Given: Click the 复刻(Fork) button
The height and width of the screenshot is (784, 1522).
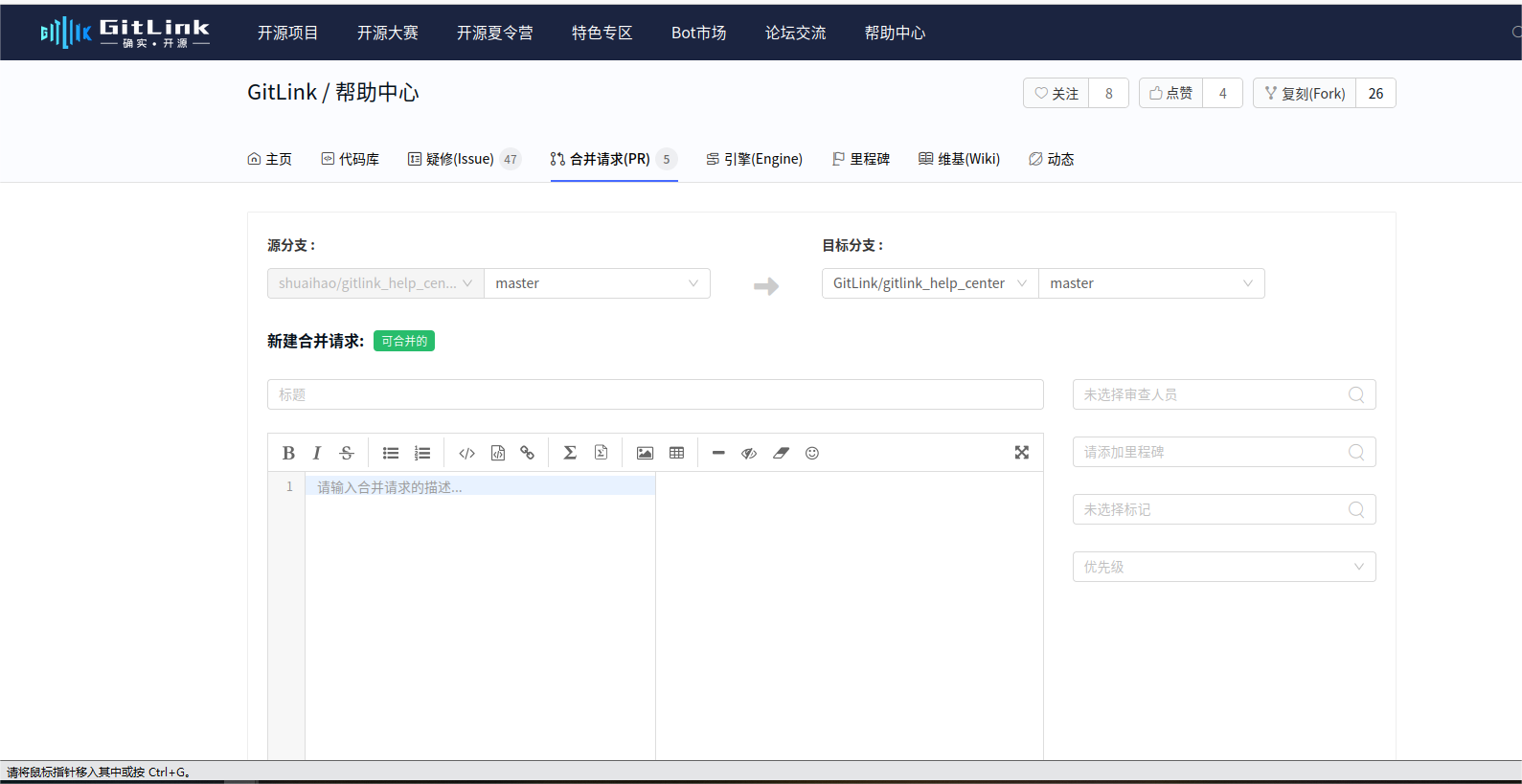Looking at the screenshot, I should coord(1305,93).
